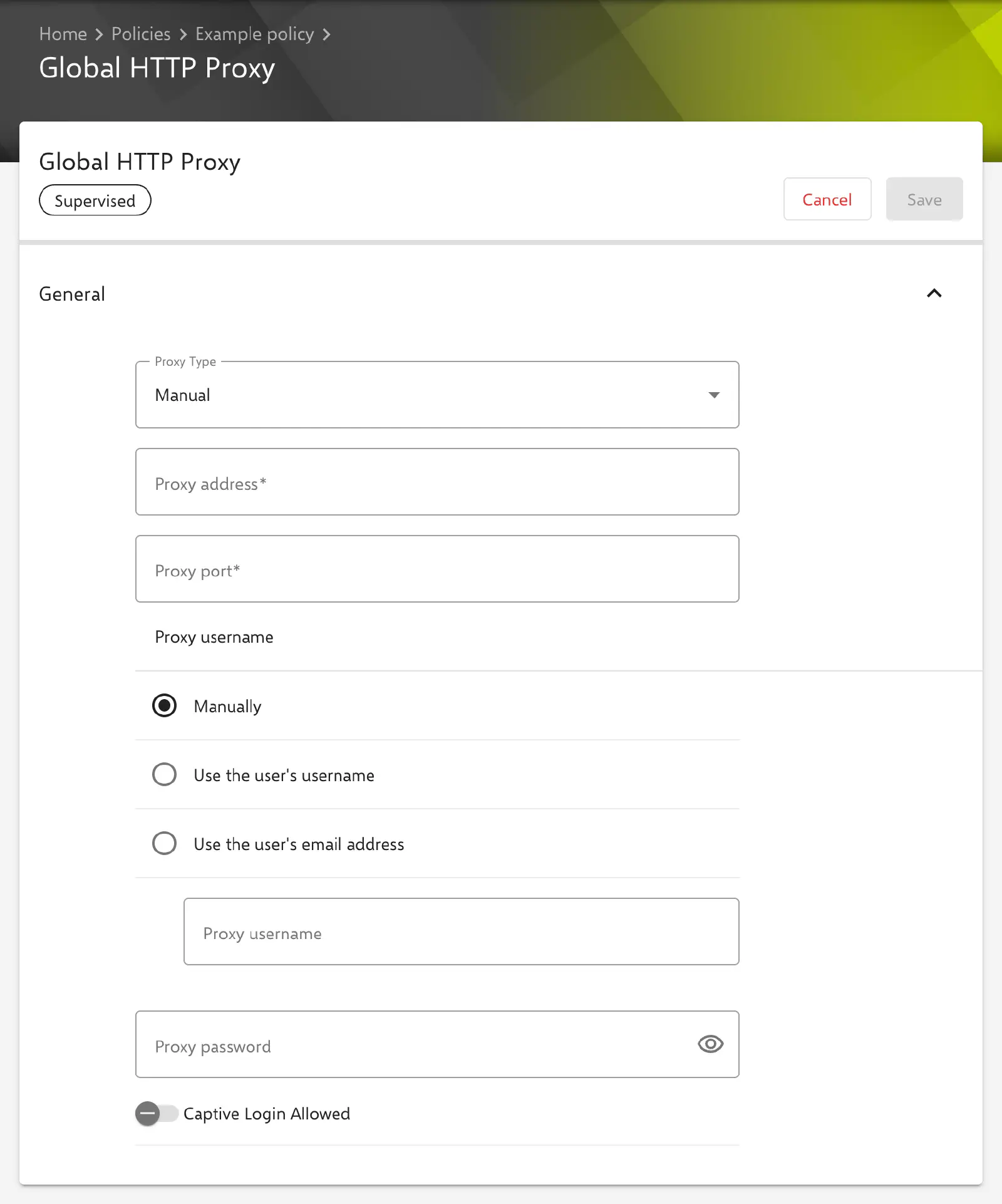Select Use the user's username option
1002x1204 pixels.
pos(164,774)
